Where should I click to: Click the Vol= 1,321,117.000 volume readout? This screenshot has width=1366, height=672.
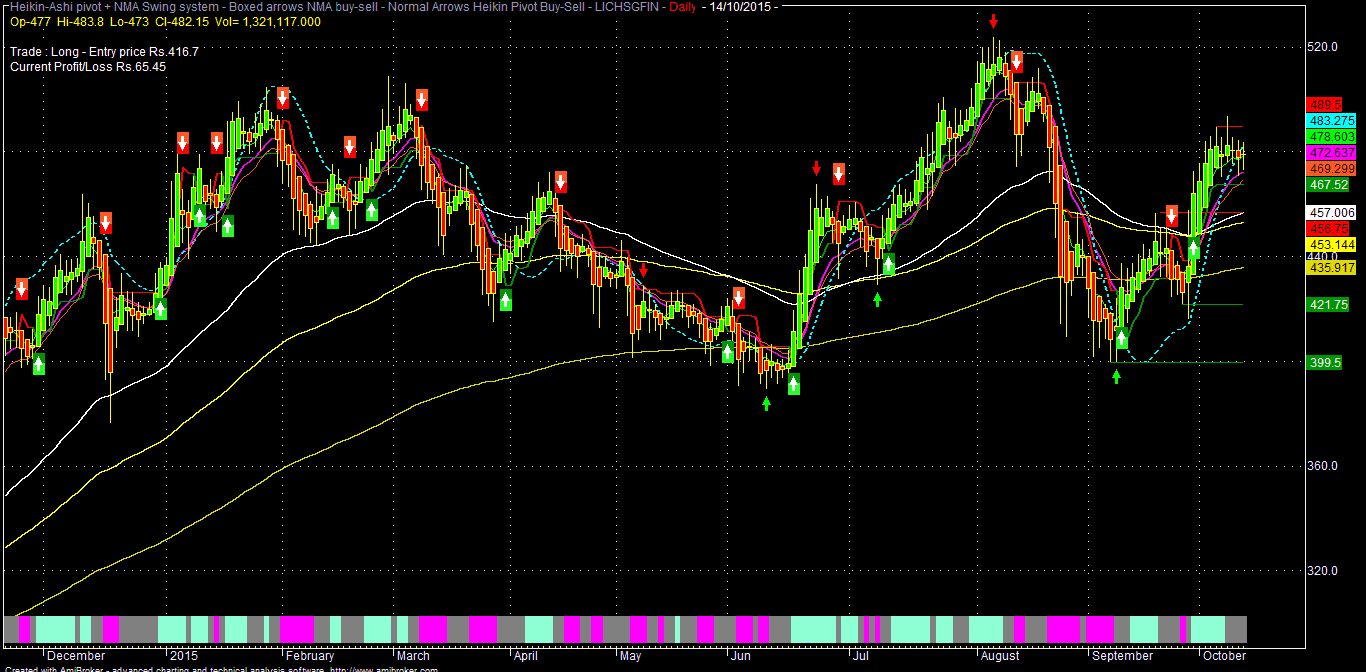tap(268, 21)
